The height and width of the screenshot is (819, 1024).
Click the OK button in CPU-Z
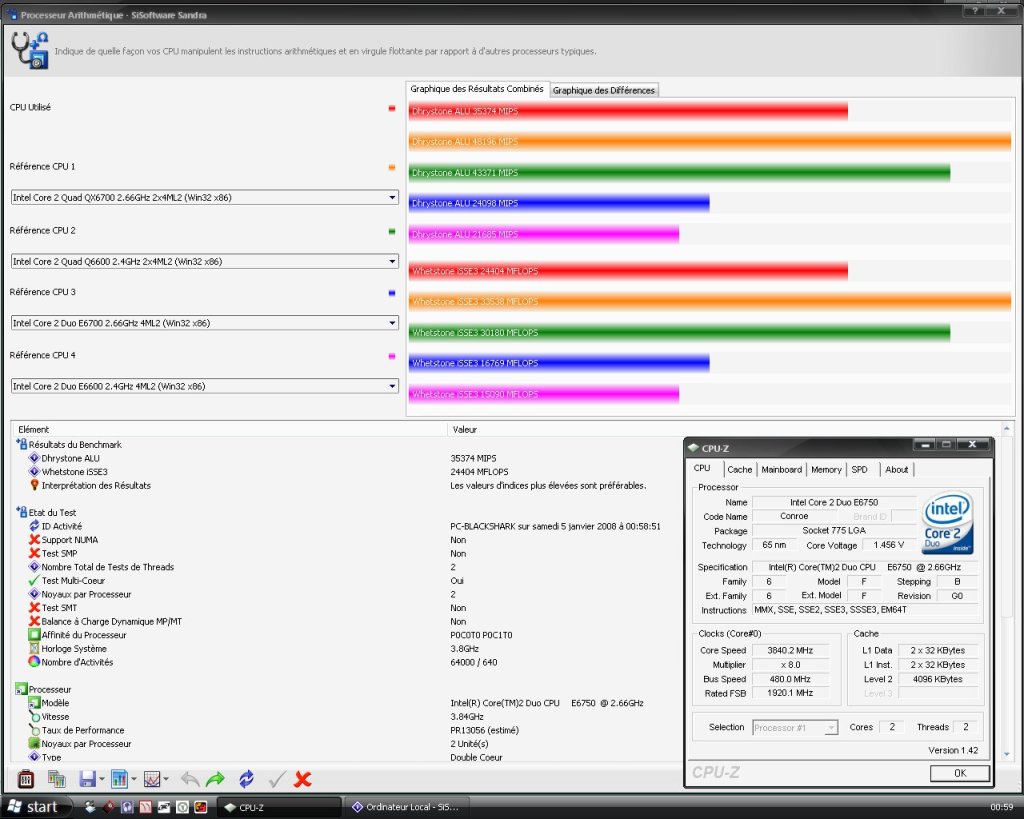point(959,773)
